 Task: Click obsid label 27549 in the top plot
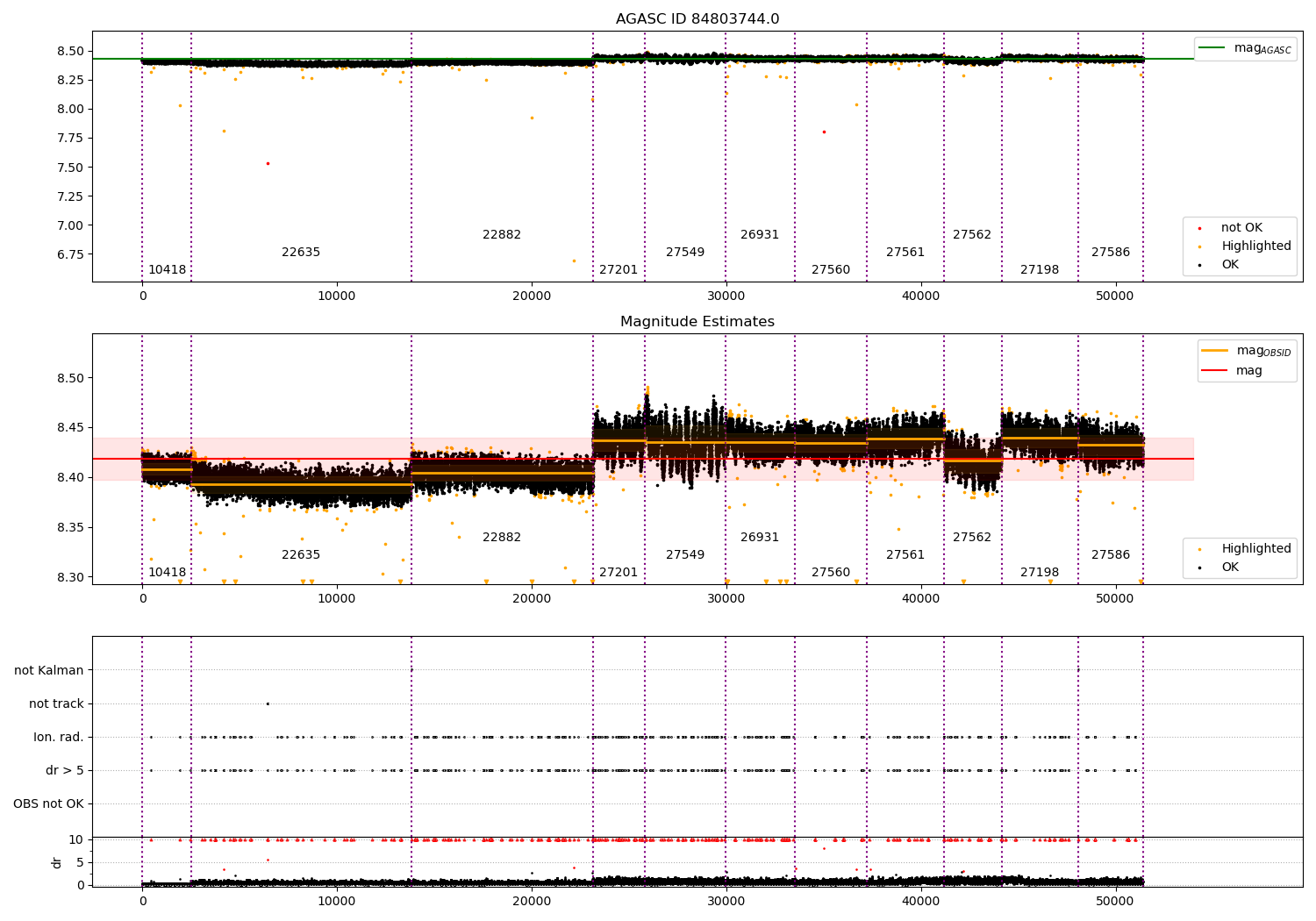pyautogui.click(x=685, y=253)
